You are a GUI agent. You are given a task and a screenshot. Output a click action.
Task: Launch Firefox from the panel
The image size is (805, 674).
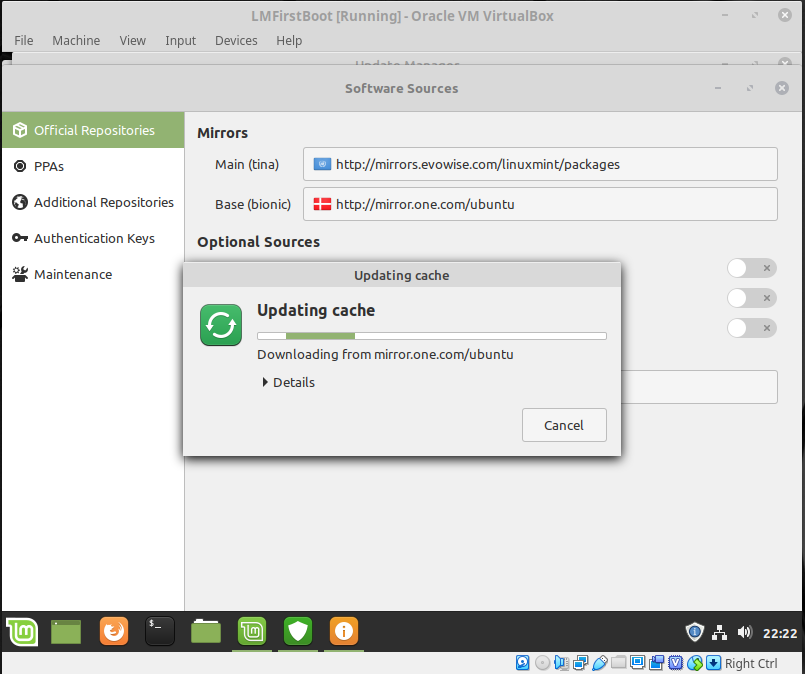click(113, 631)
